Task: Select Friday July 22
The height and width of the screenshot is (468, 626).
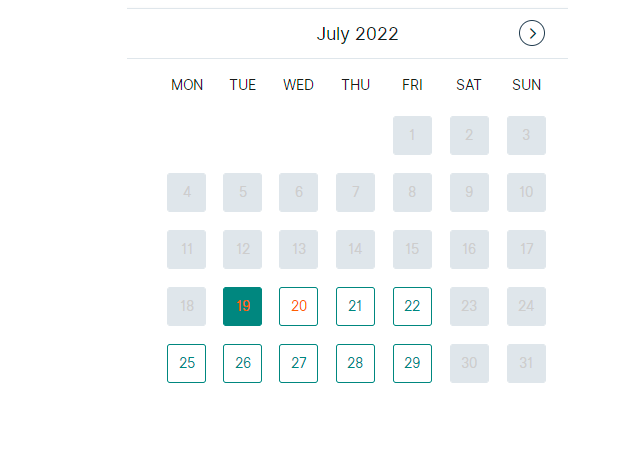Action: (412, 306)
